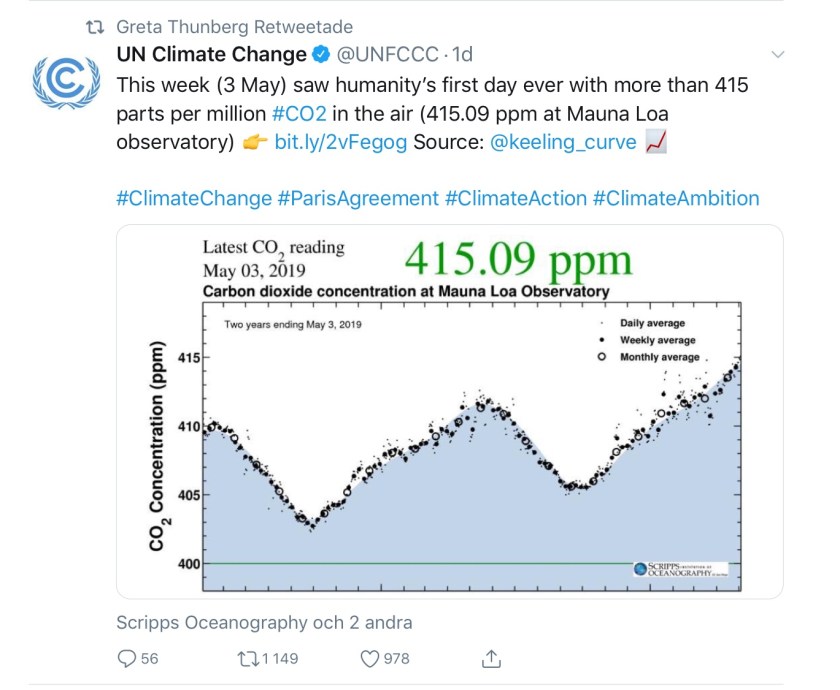Click the blue verified badge

320,55
